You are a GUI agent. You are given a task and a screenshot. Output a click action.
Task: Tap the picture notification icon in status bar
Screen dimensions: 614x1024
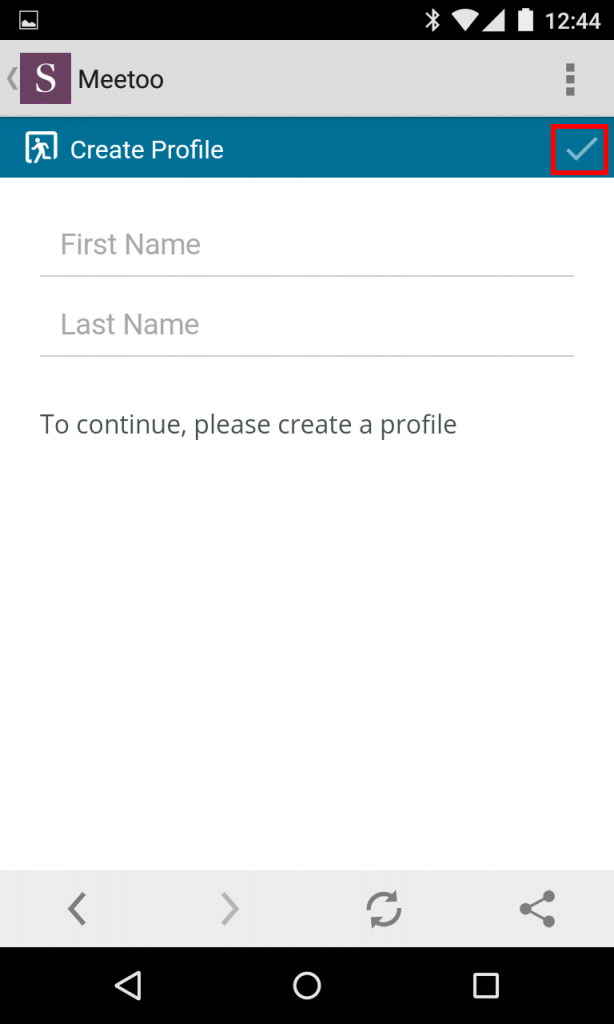click(28, 20)
